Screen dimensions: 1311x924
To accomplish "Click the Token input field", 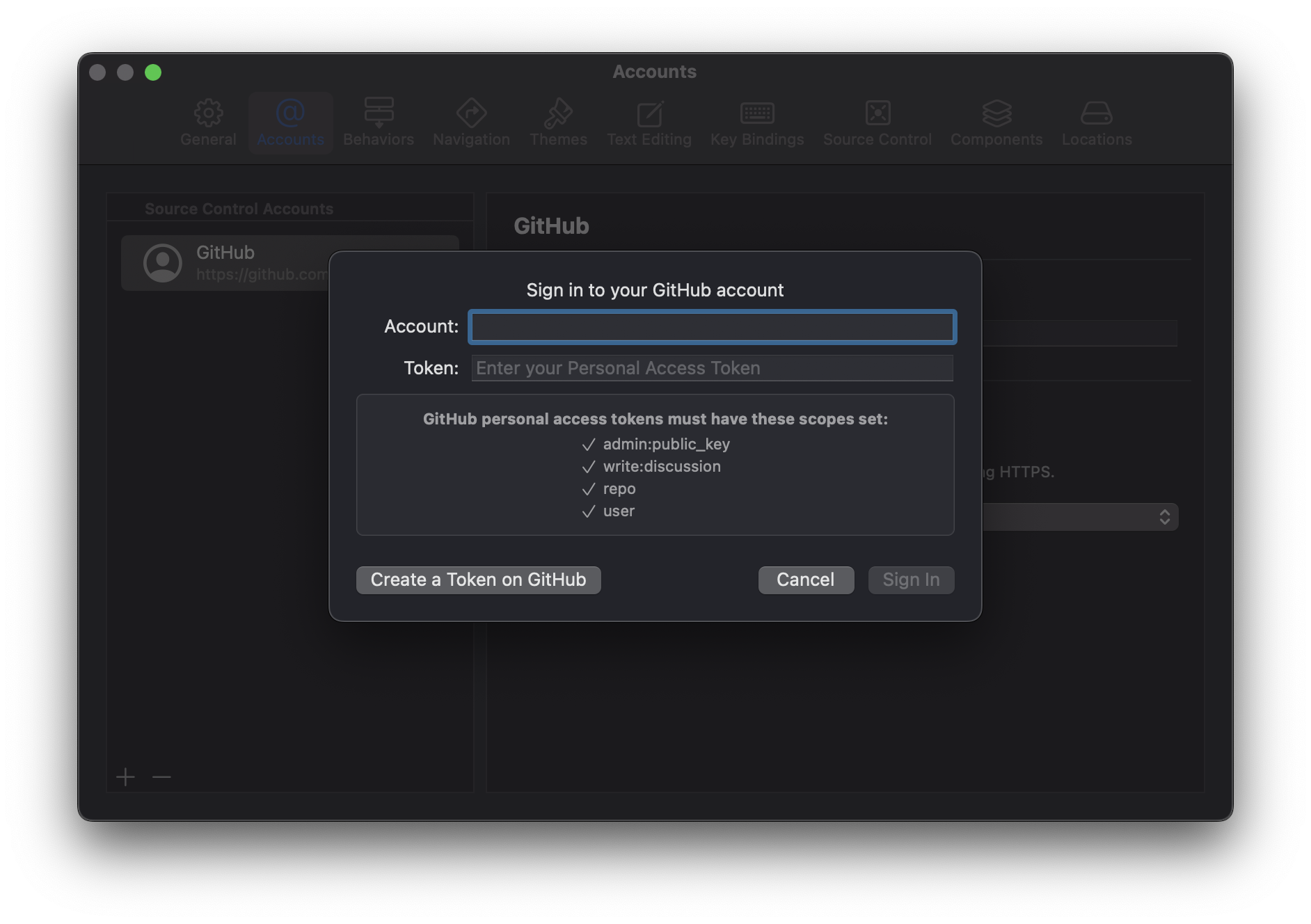I will pos(712,368).
